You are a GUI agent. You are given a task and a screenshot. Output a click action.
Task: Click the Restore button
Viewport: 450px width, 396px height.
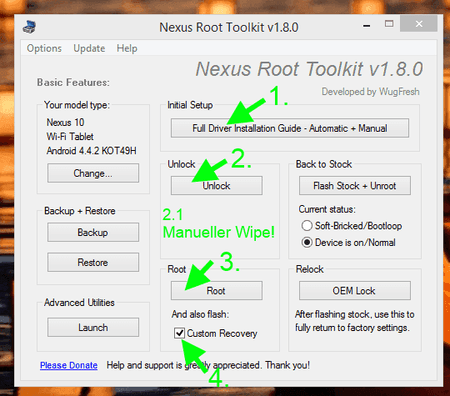(93, 262)
